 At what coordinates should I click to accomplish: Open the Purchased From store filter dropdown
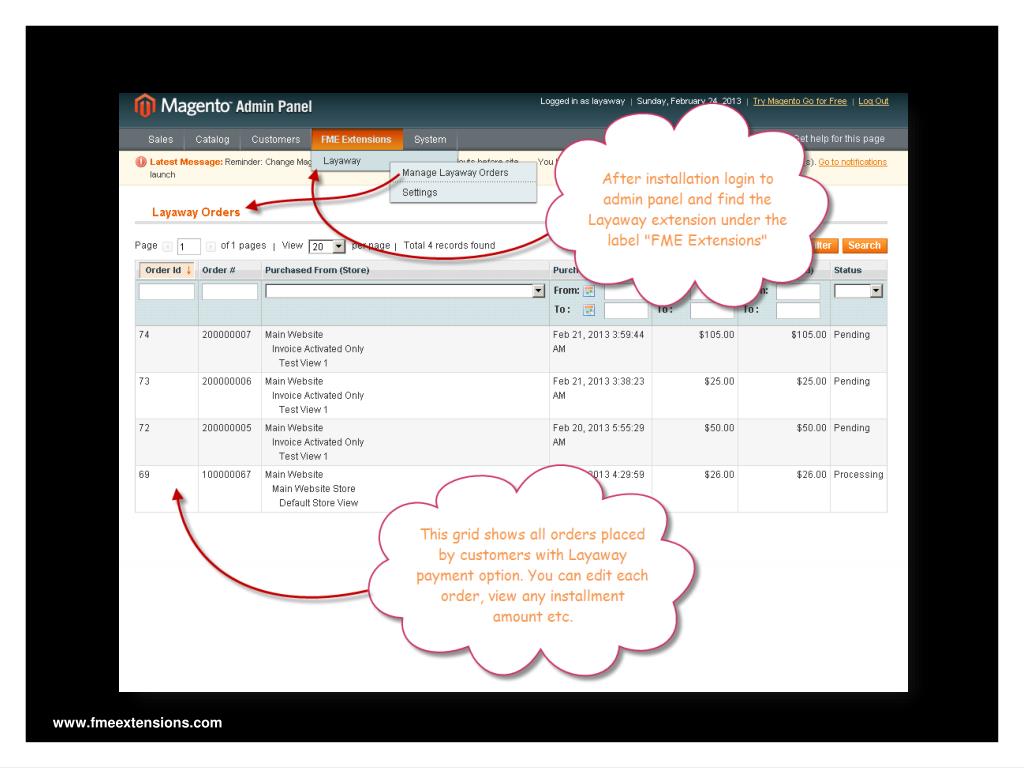coord(405,291)
